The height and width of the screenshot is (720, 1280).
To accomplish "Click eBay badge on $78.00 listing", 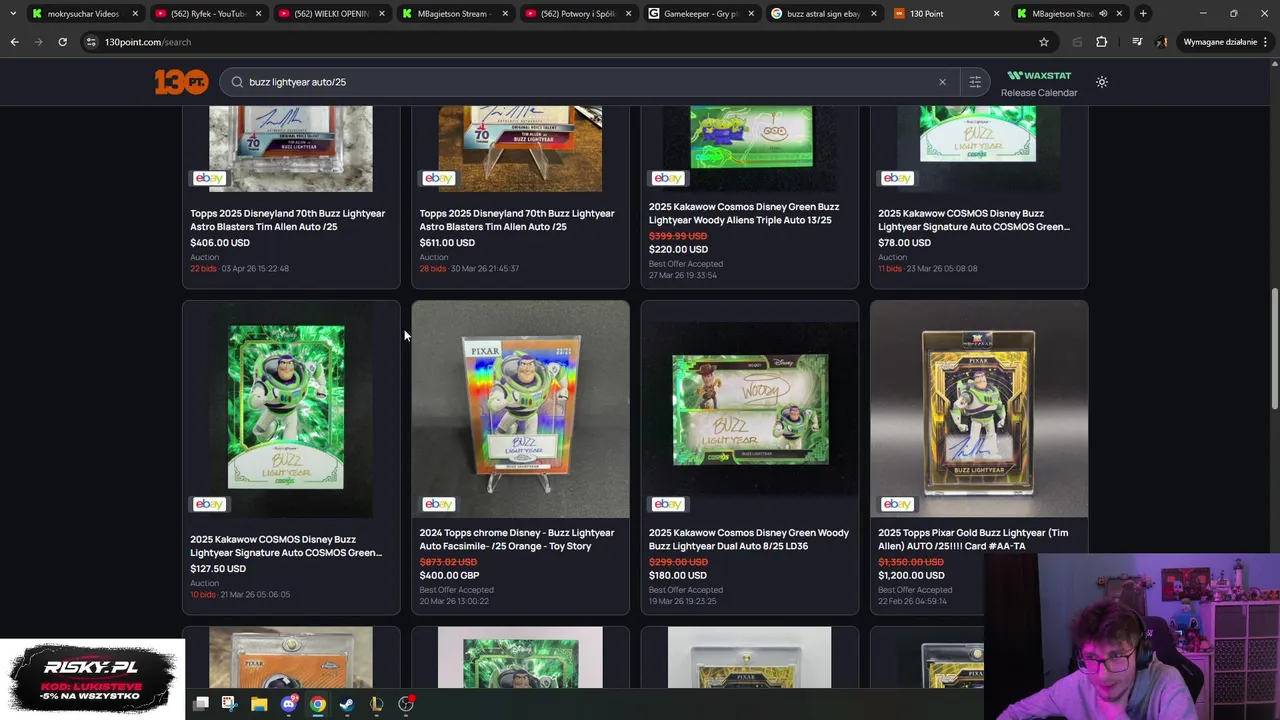I will pyautogui.click(x=897, y=178).
